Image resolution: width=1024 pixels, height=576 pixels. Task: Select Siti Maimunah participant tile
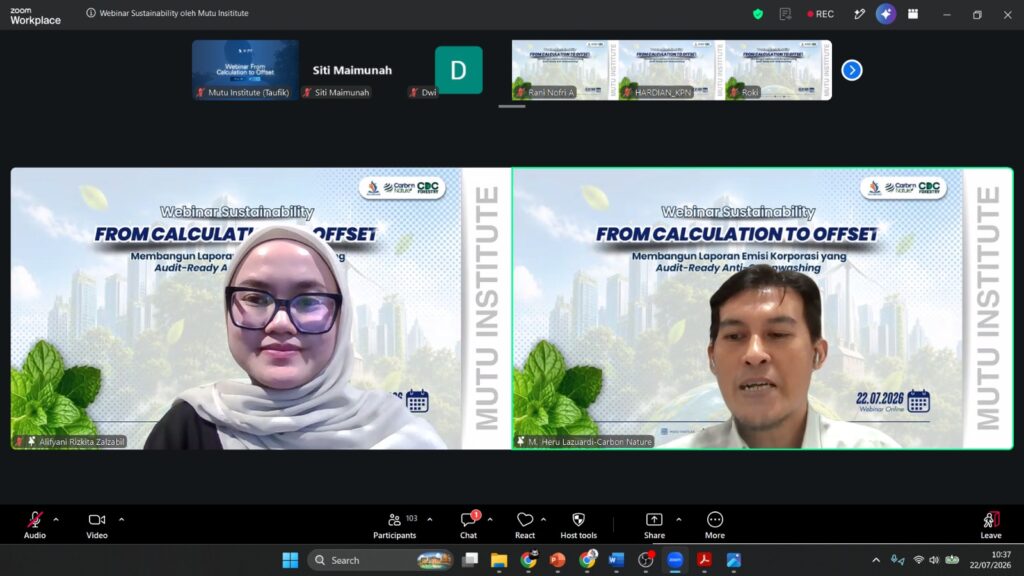pos(352,70)
